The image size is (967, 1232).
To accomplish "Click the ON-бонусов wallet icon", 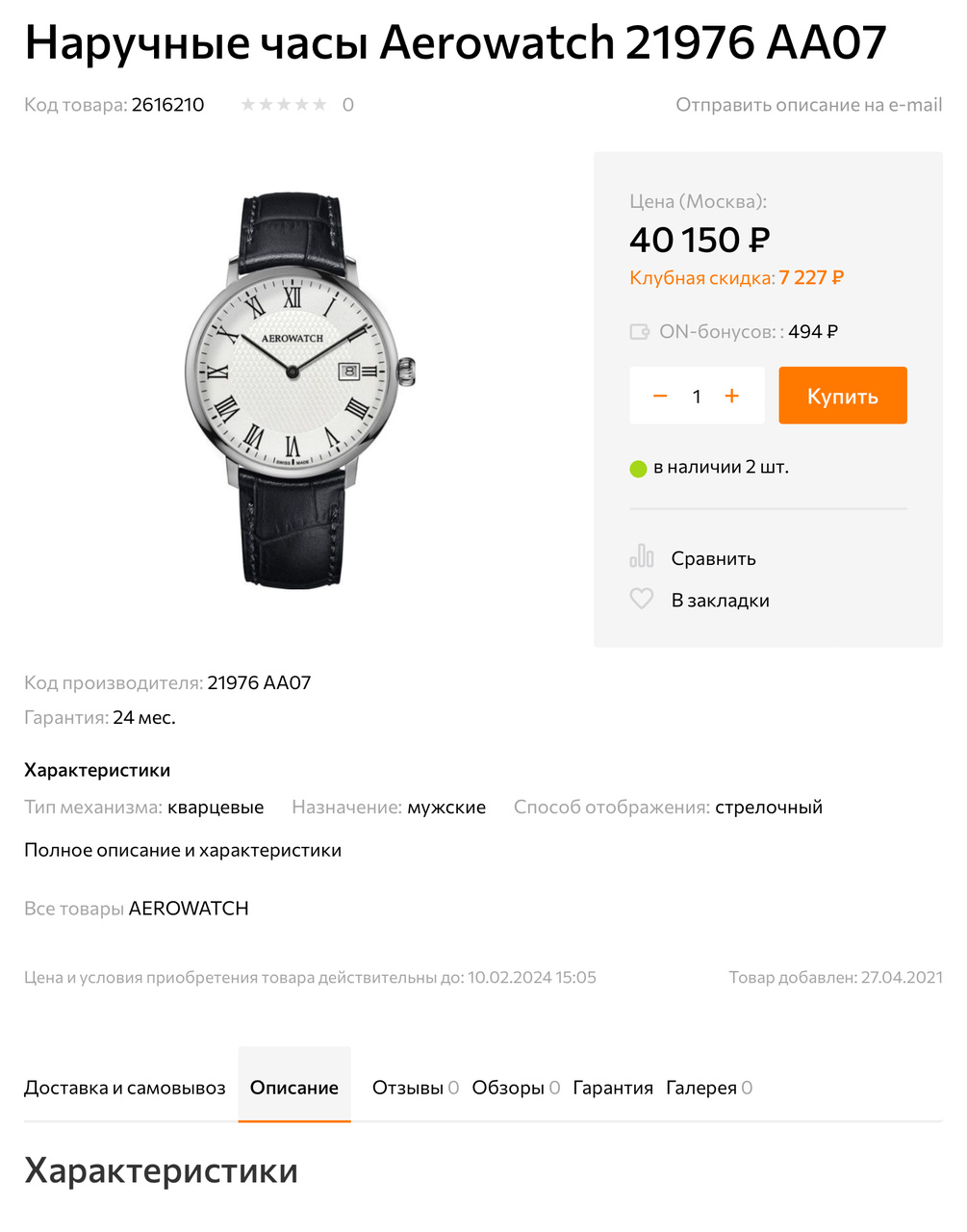I will [640, 332].
